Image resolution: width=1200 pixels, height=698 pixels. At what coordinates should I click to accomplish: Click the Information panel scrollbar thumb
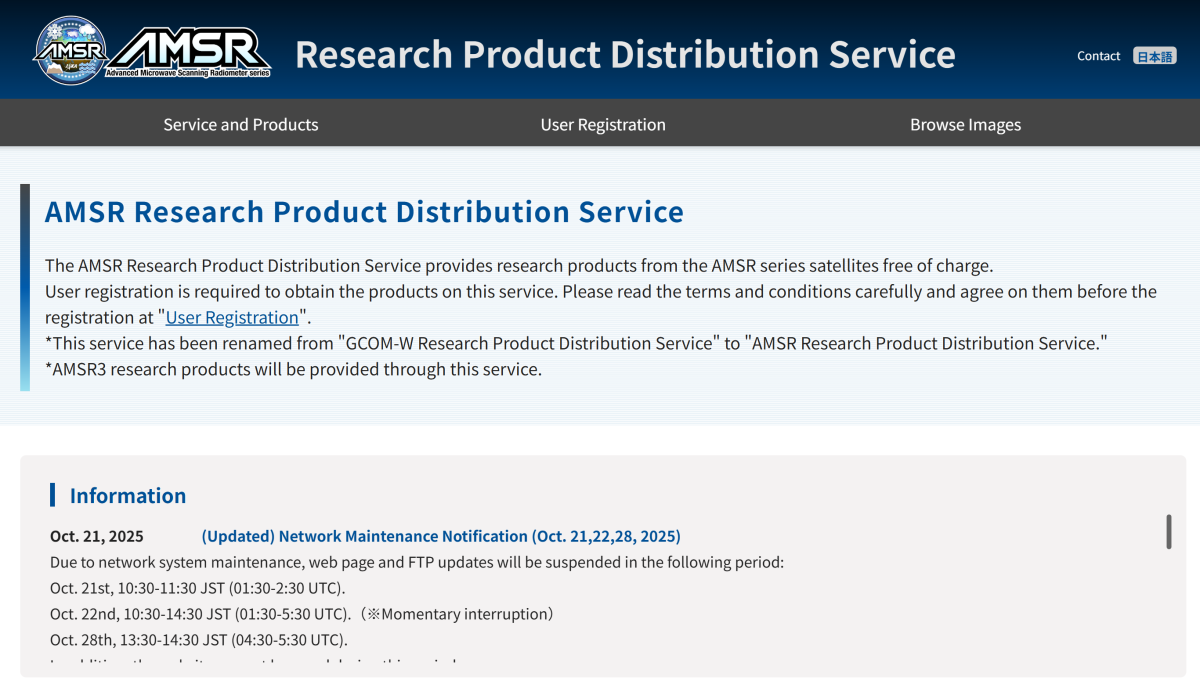(x=1168, y=532)
